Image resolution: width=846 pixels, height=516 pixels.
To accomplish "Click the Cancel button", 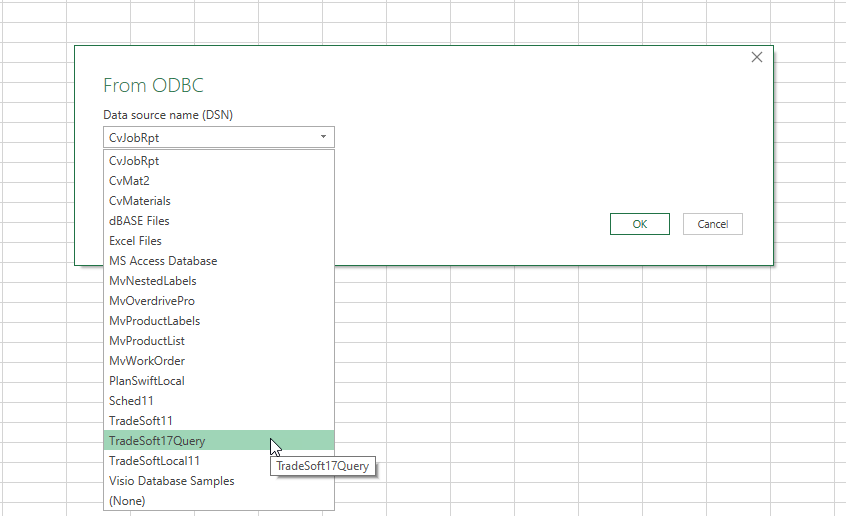I will coord(712,224).
